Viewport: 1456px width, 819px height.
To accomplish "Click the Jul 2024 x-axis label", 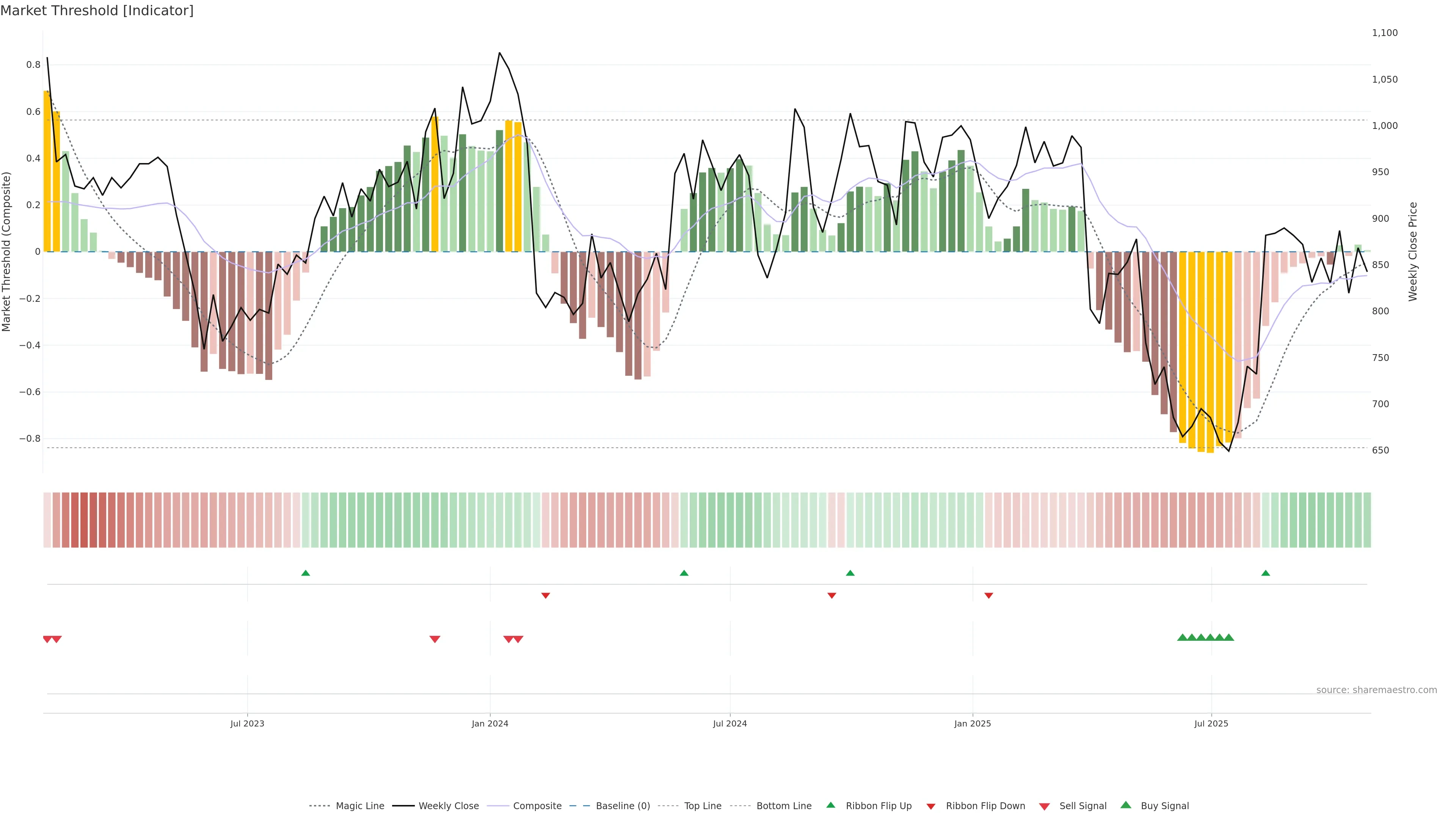I will [x=730, y=723].
